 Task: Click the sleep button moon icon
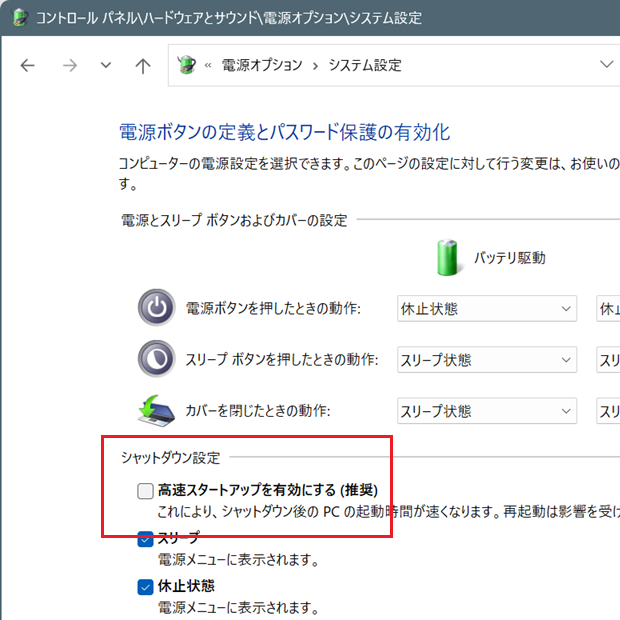[x=156, y=360]
